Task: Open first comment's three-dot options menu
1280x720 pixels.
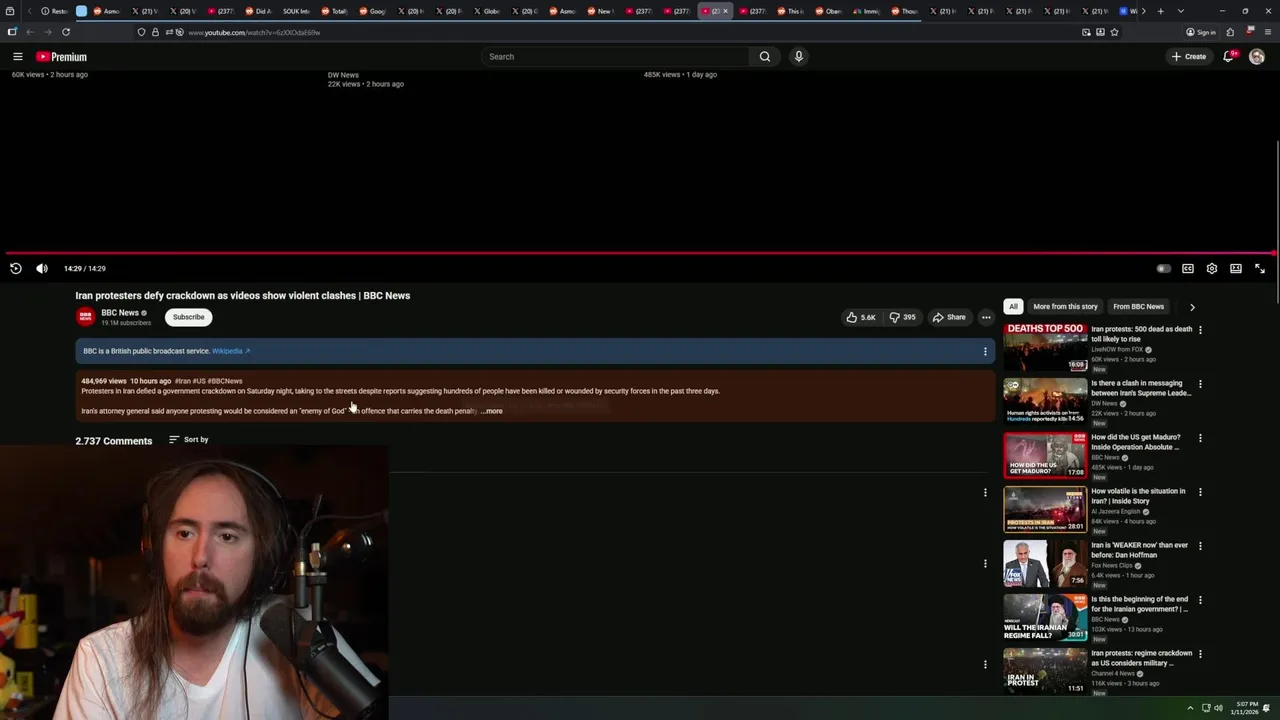Action: (x=985, y=493)
